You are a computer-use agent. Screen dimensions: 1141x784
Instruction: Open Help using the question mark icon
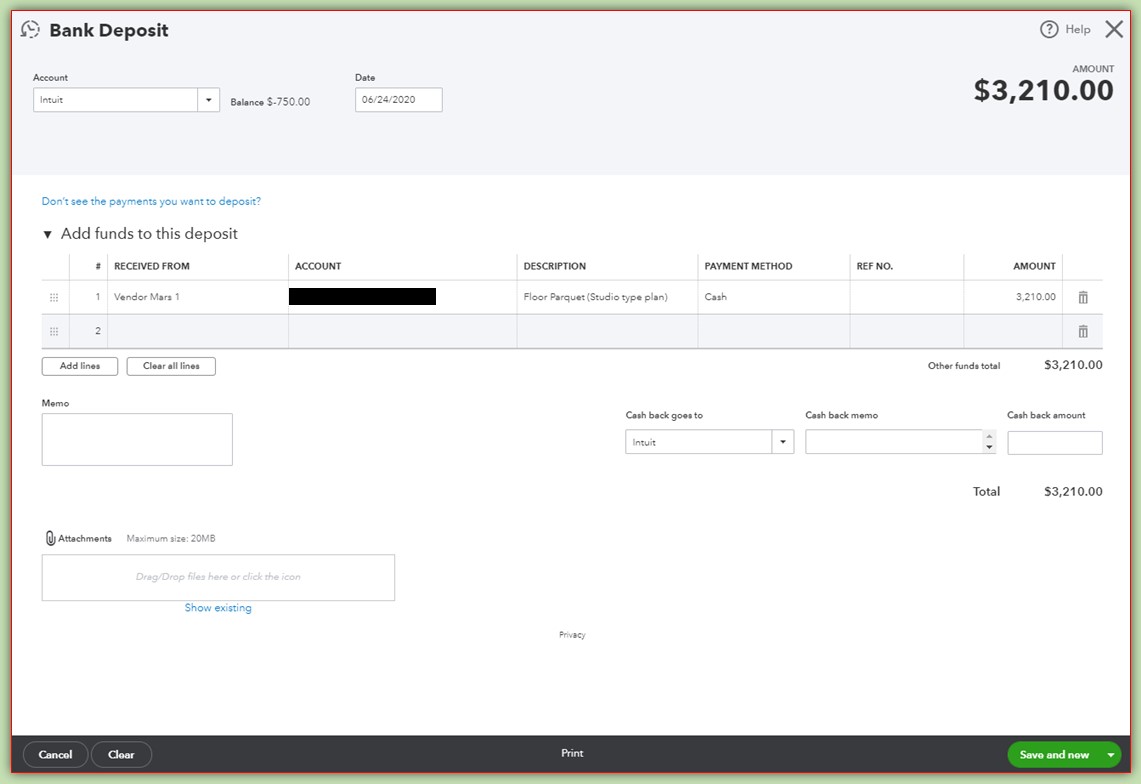pyautogui.click(x=1049, y=29)
